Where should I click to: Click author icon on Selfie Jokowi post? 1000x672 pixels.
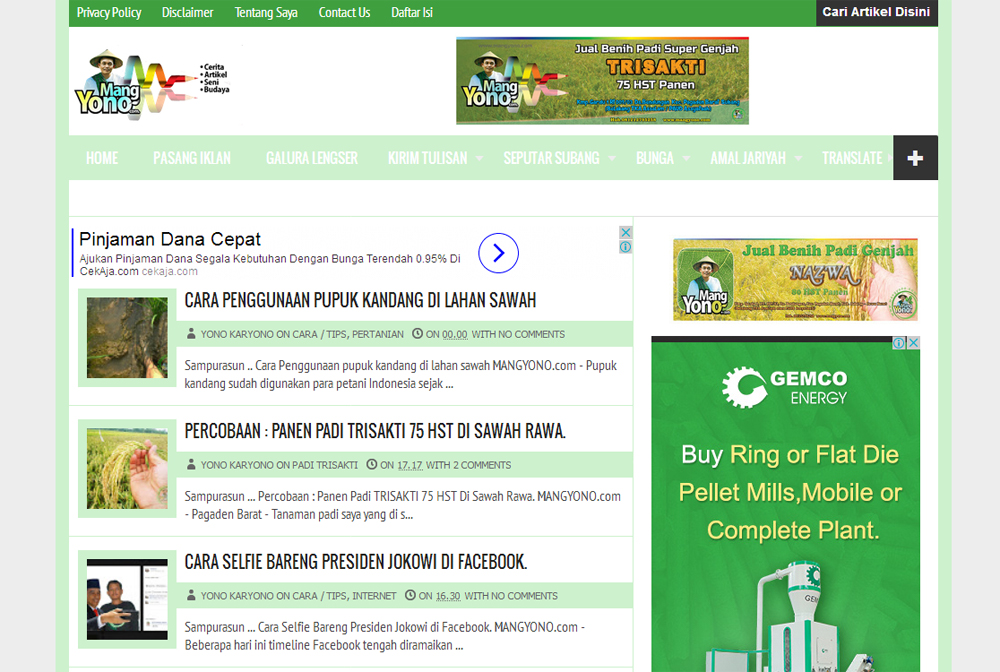(x=191, y=595)
